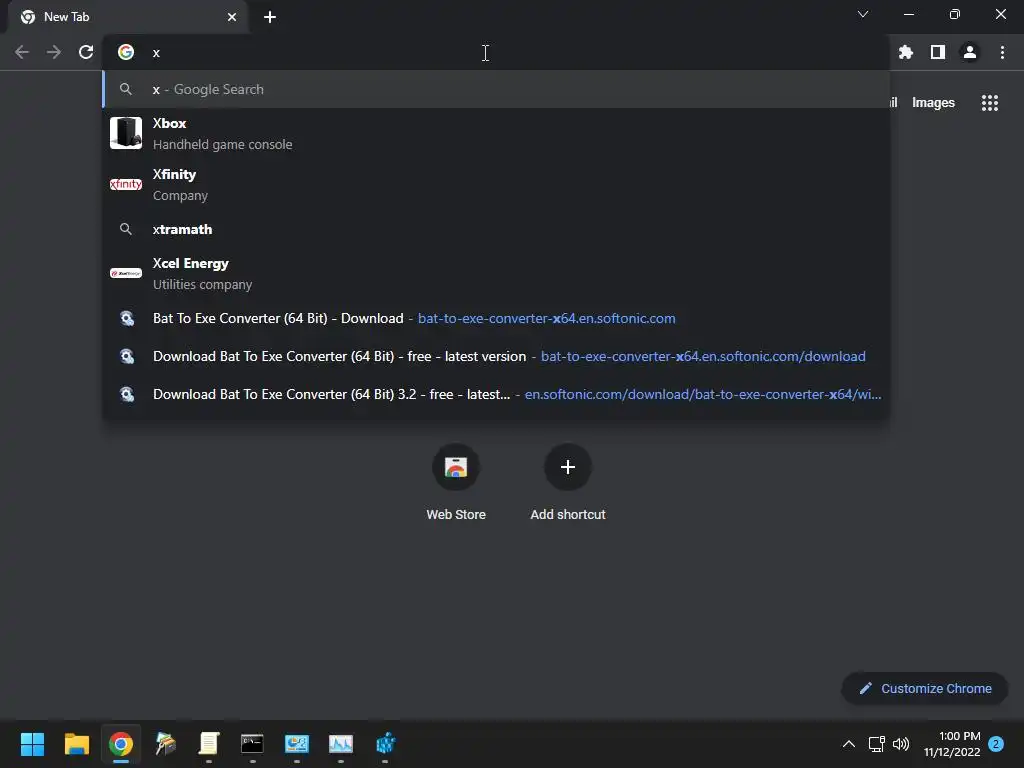This screenshot has width=1024, height=768.
Task: Choose the Xcel Energy suggestion
Action: 496,273
